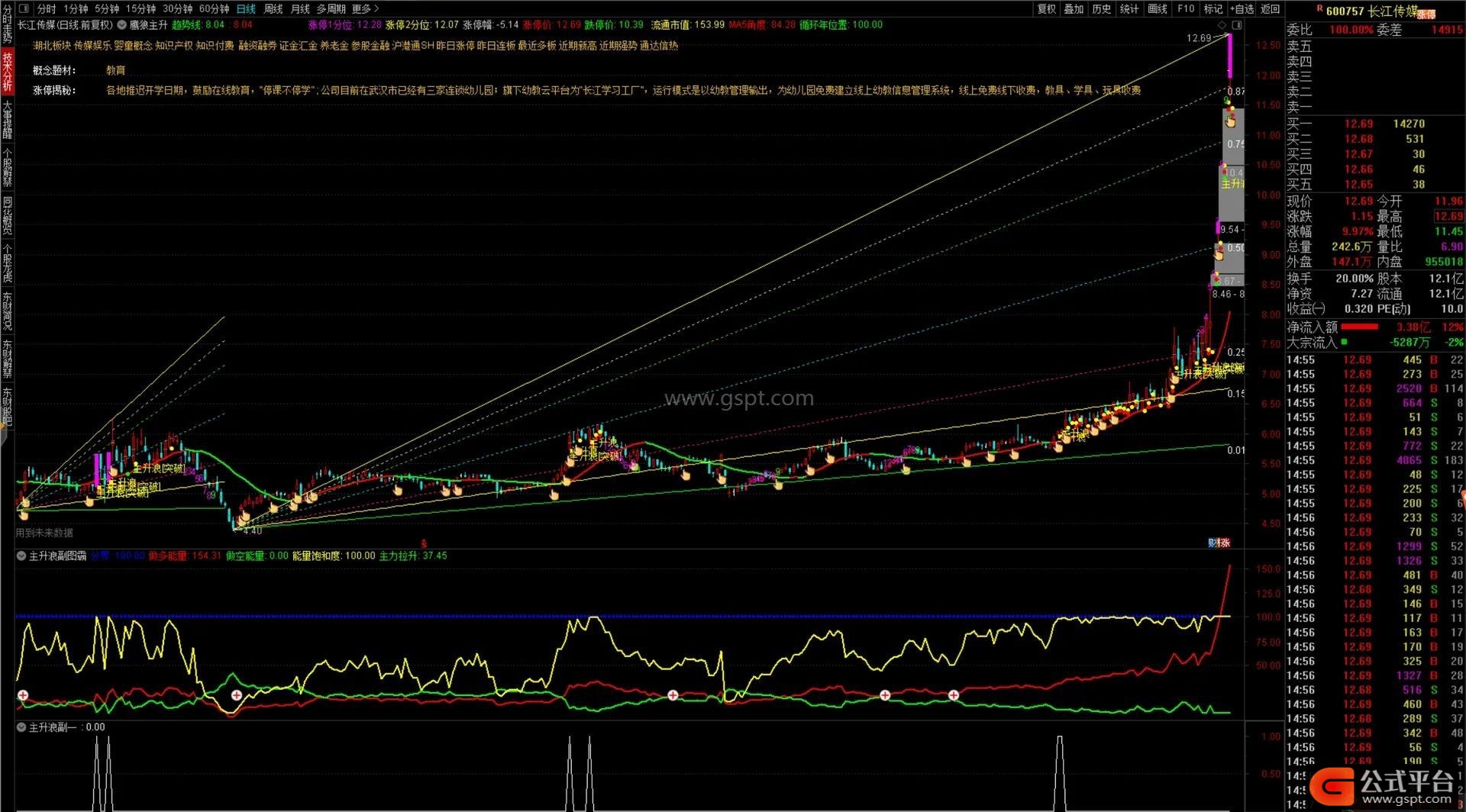Add stock via +自选 button
Screen dimensions: 1466x812
coord(1242,8)
